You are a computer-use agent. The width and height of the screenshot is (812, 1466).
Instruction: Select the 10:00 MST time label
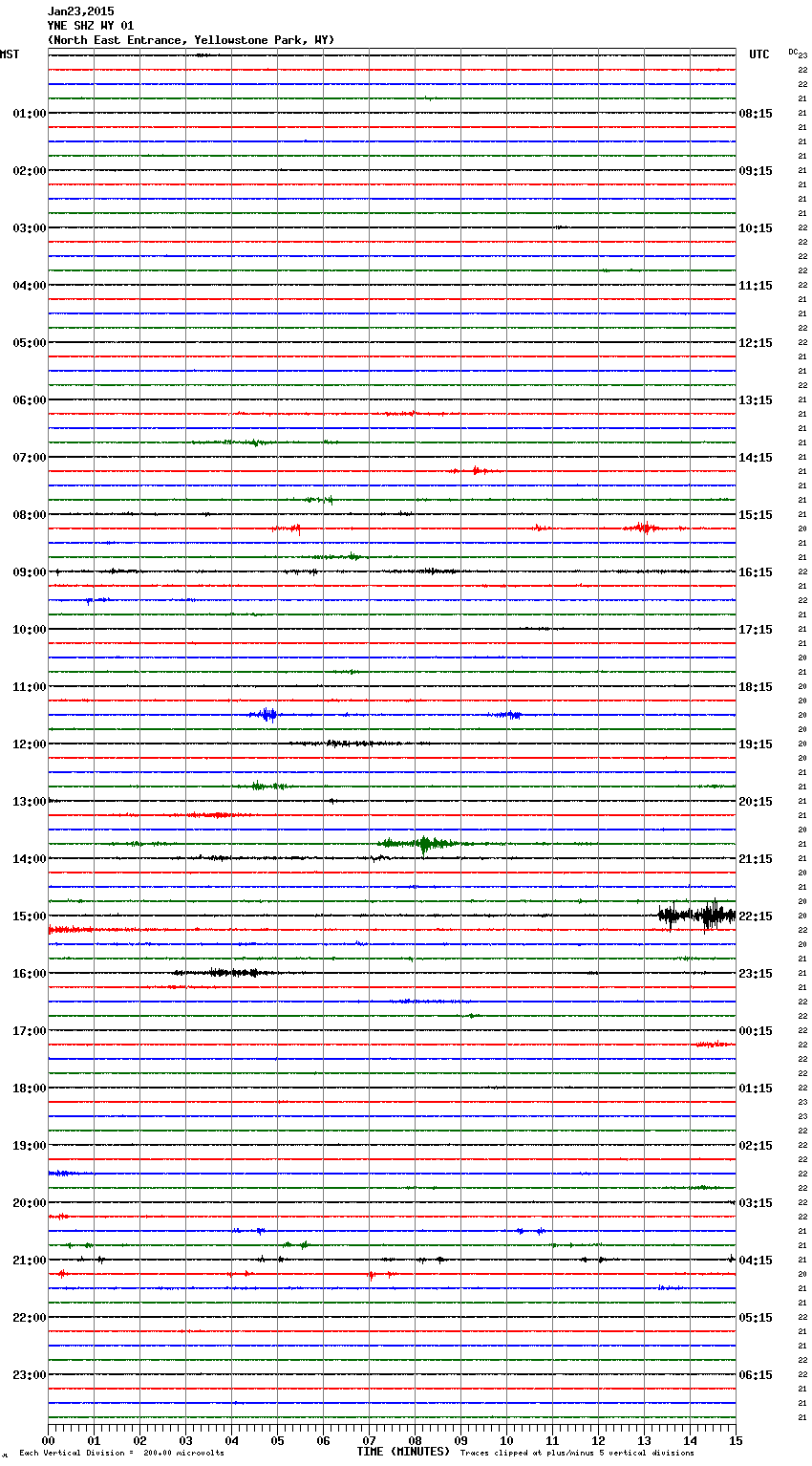coord(30,630)
